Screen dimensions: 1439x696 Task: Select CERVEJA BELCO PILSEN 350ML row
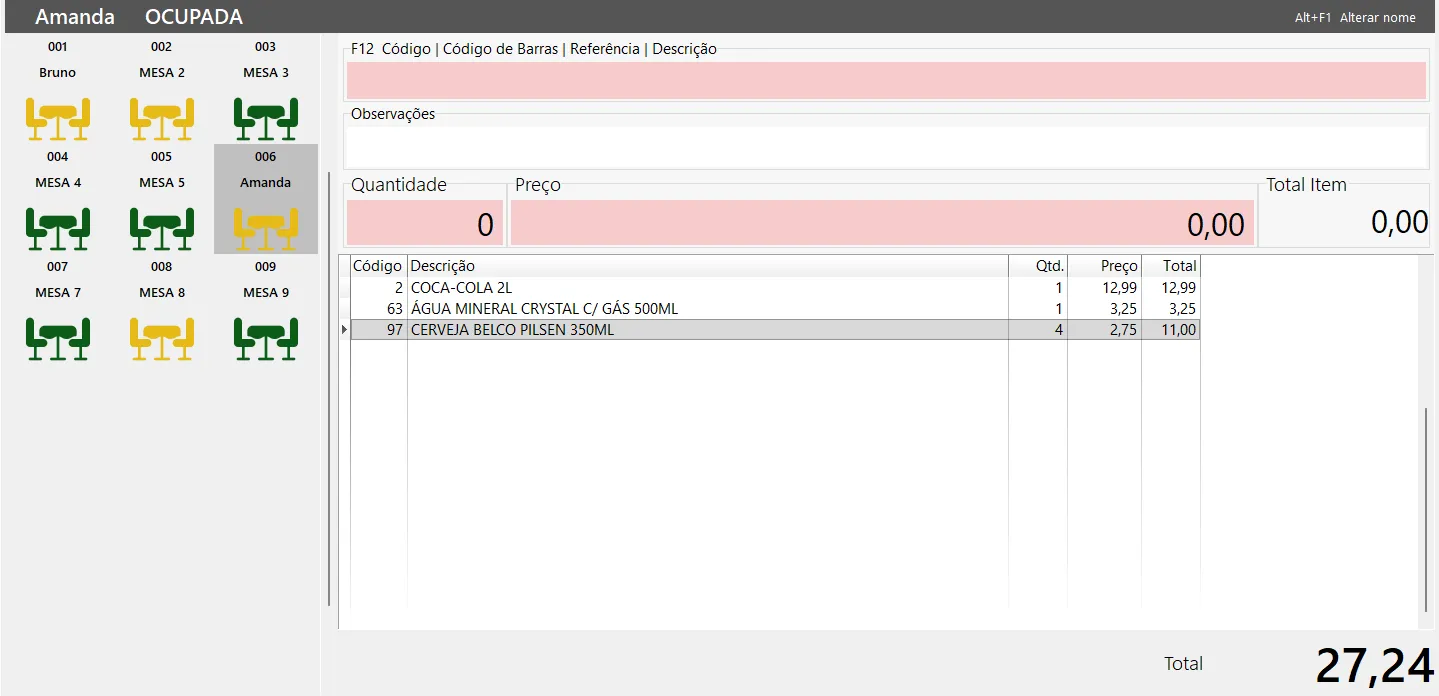click(x=775, y=330)
